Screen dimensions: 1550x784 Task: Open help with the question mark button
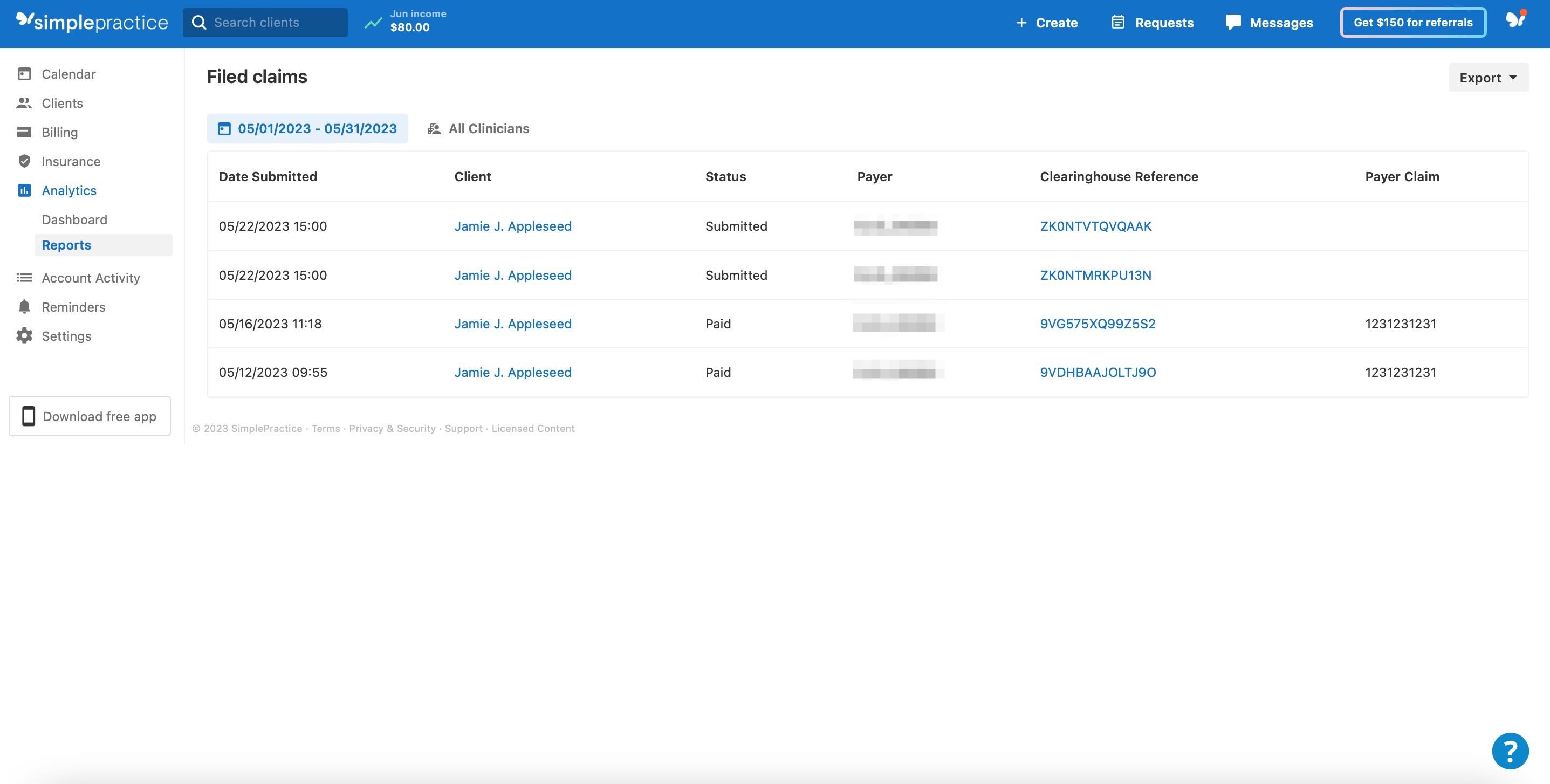1510,751
